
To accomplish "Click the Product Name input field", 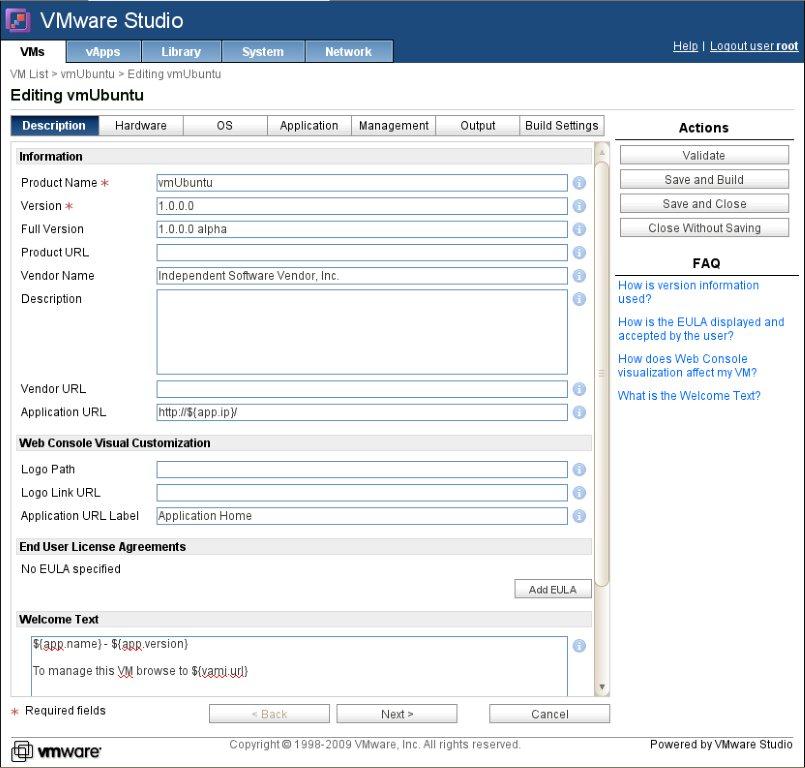I will [x=362, y=183].
